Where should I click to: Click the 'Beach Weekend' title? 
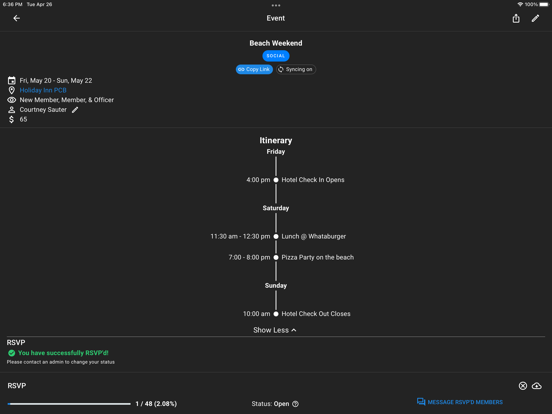click(276, 43)
